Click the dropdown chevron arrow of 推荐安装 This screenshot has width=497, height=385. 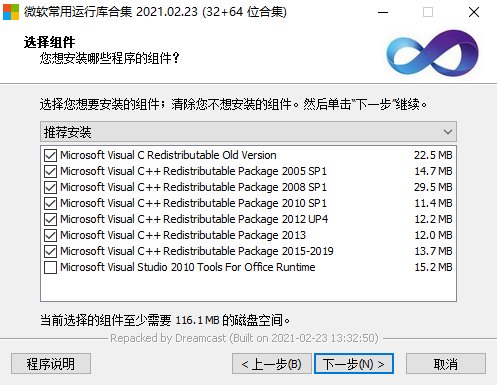[x=448, y=132]
